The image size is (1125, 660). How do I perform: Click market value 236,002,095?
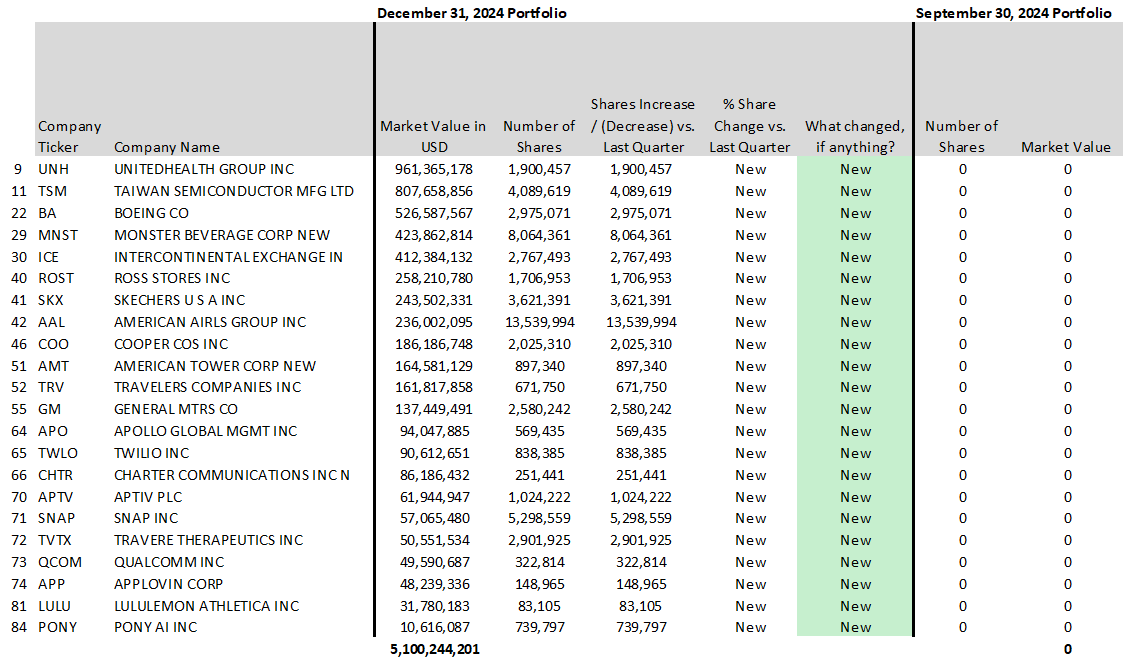pos(433,322)
